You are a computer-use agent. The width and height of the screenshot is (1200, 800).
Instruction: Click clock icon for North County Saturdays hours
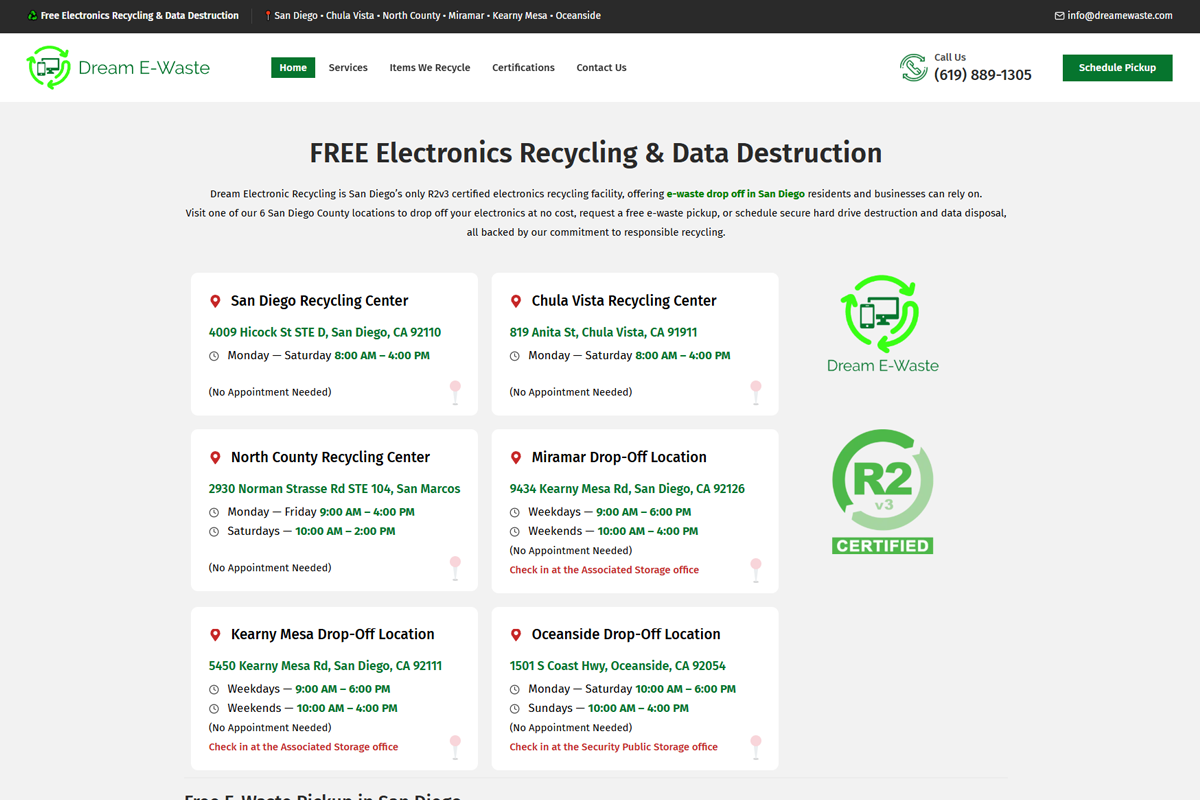214,532
